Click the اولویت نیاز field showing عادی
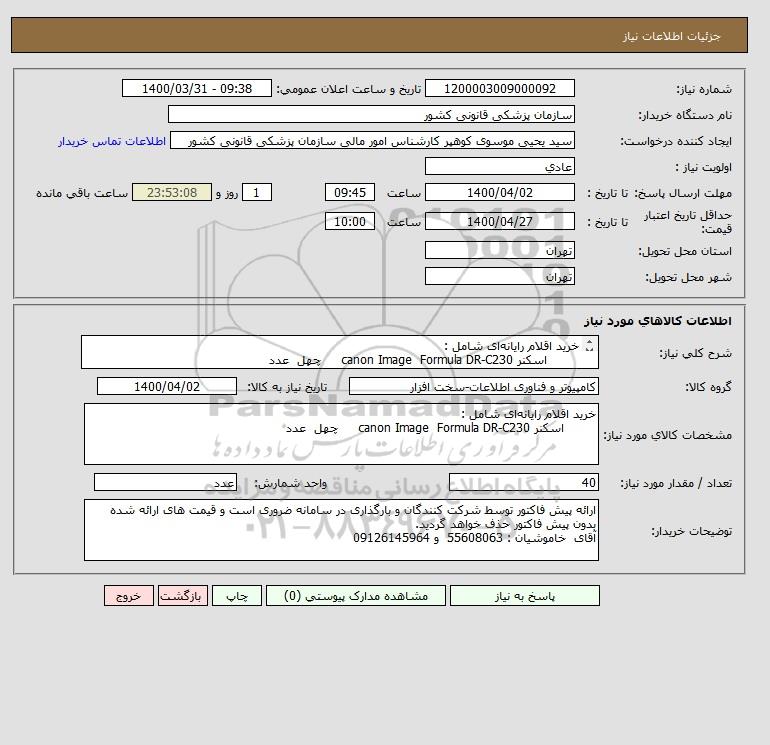The height and width of the screenshot is (745, 770). [499, 166]
